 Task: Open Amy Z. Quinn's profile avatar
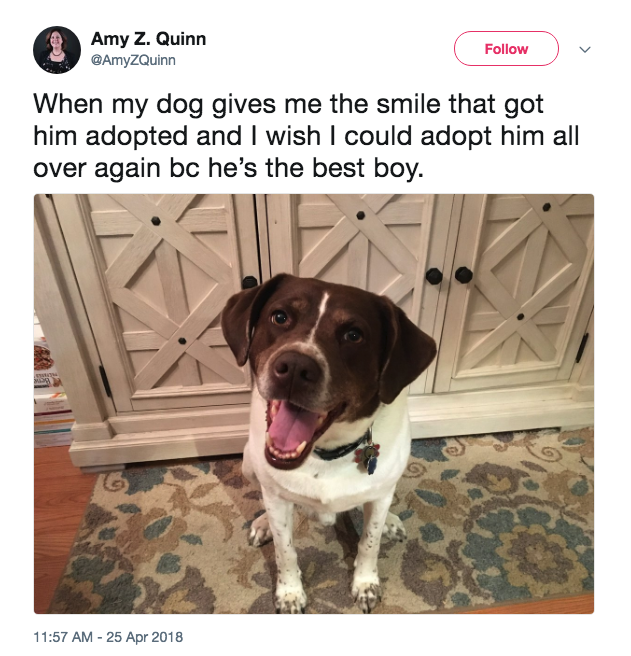pos(57,50)
